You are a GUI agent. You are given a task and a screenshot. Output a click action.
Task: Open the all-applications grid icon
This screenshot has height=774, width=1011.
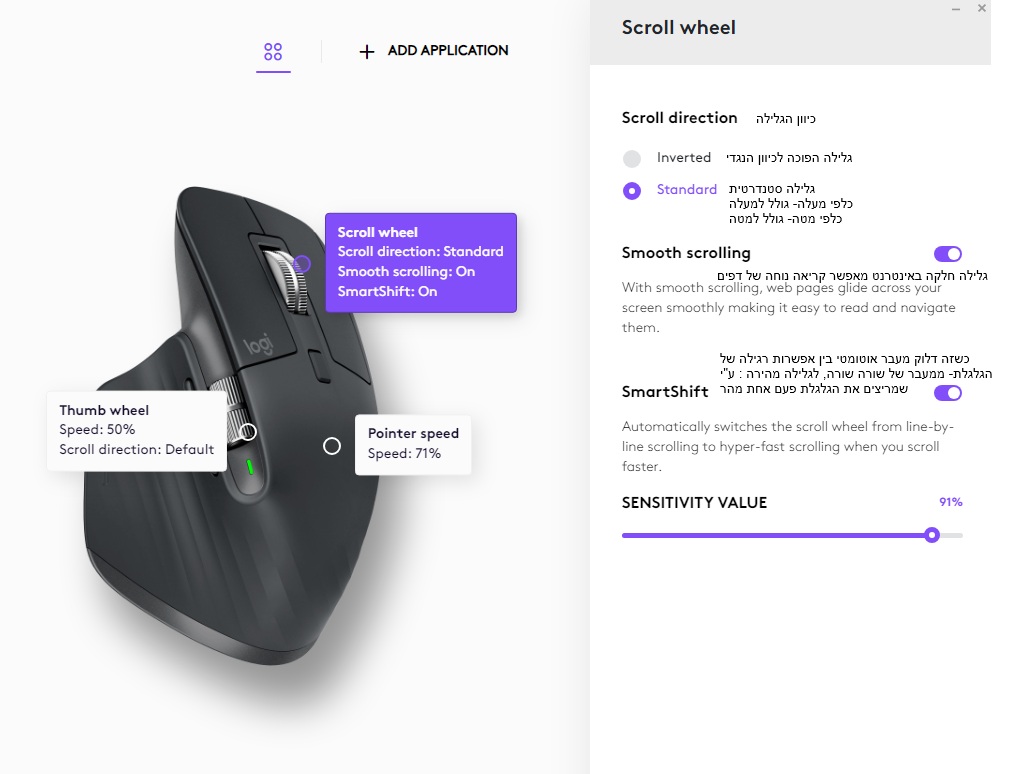[273, 52]
